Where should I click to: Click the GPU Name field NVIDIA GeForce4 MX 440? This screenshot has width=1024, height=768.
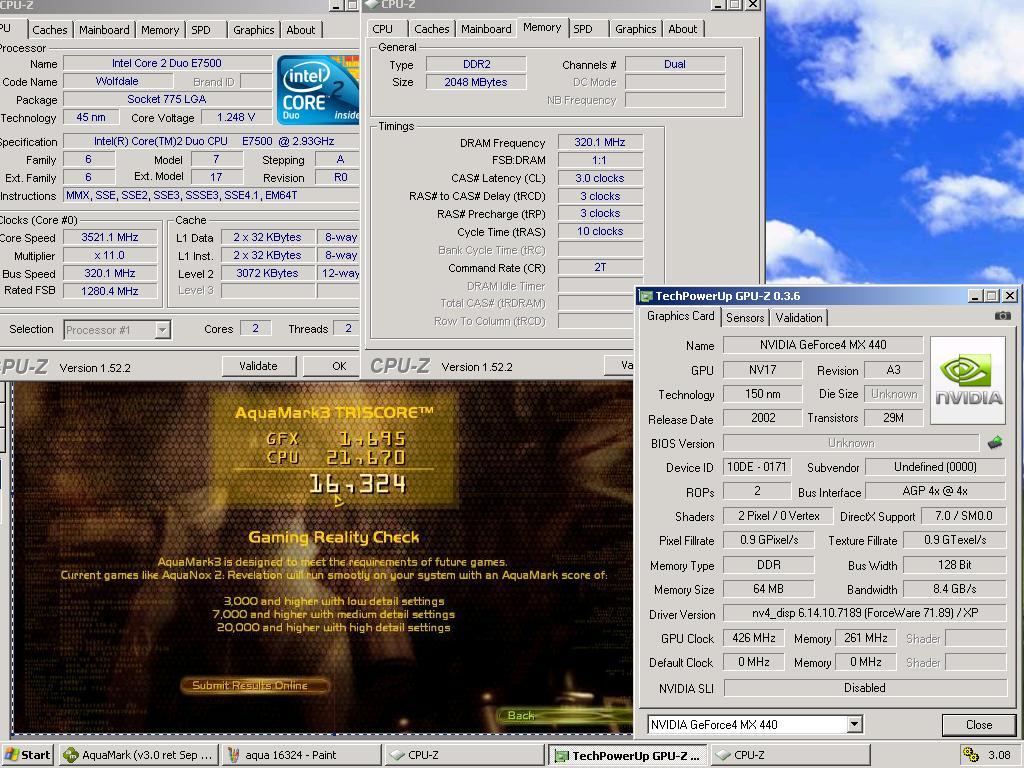click(x=823, y=345)
